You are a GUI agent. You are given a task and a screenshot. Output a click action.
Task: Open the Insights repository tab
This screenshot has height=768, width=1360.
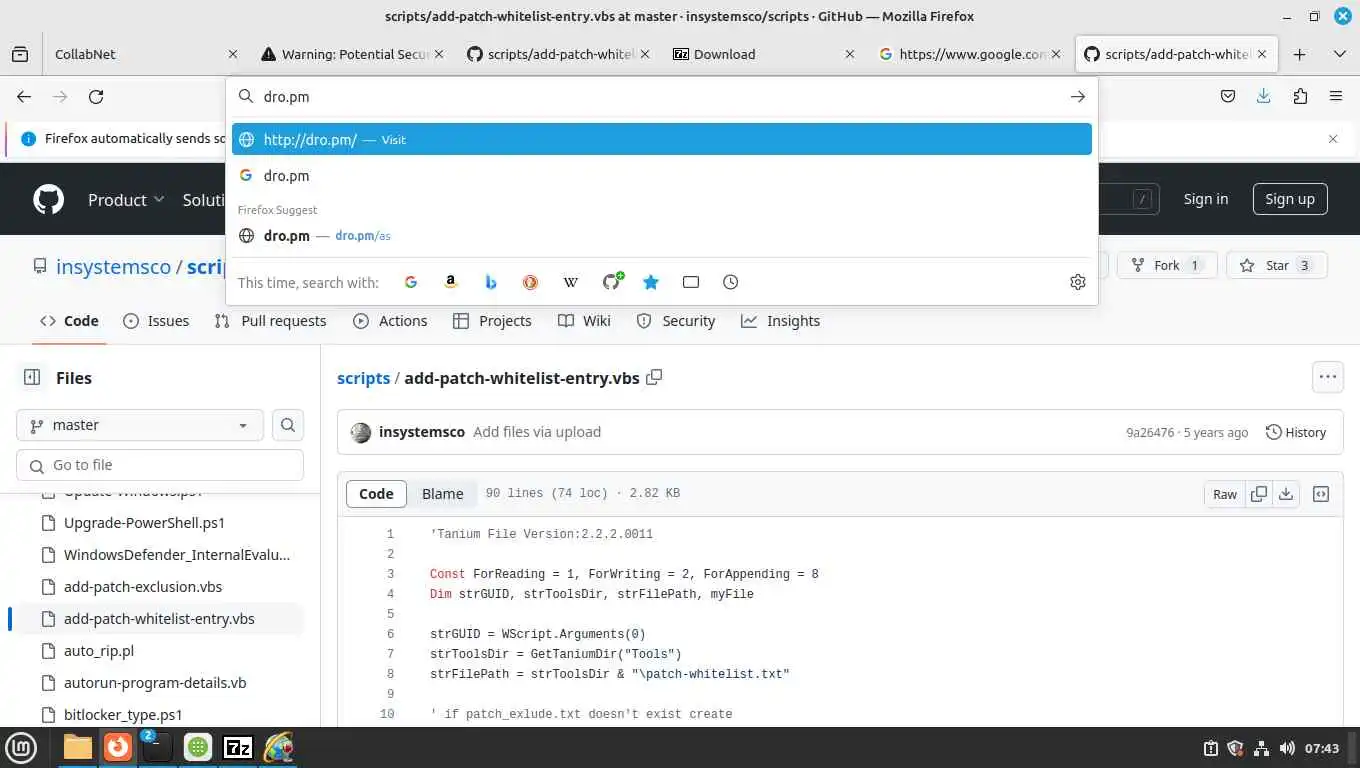tap(780, 321)
